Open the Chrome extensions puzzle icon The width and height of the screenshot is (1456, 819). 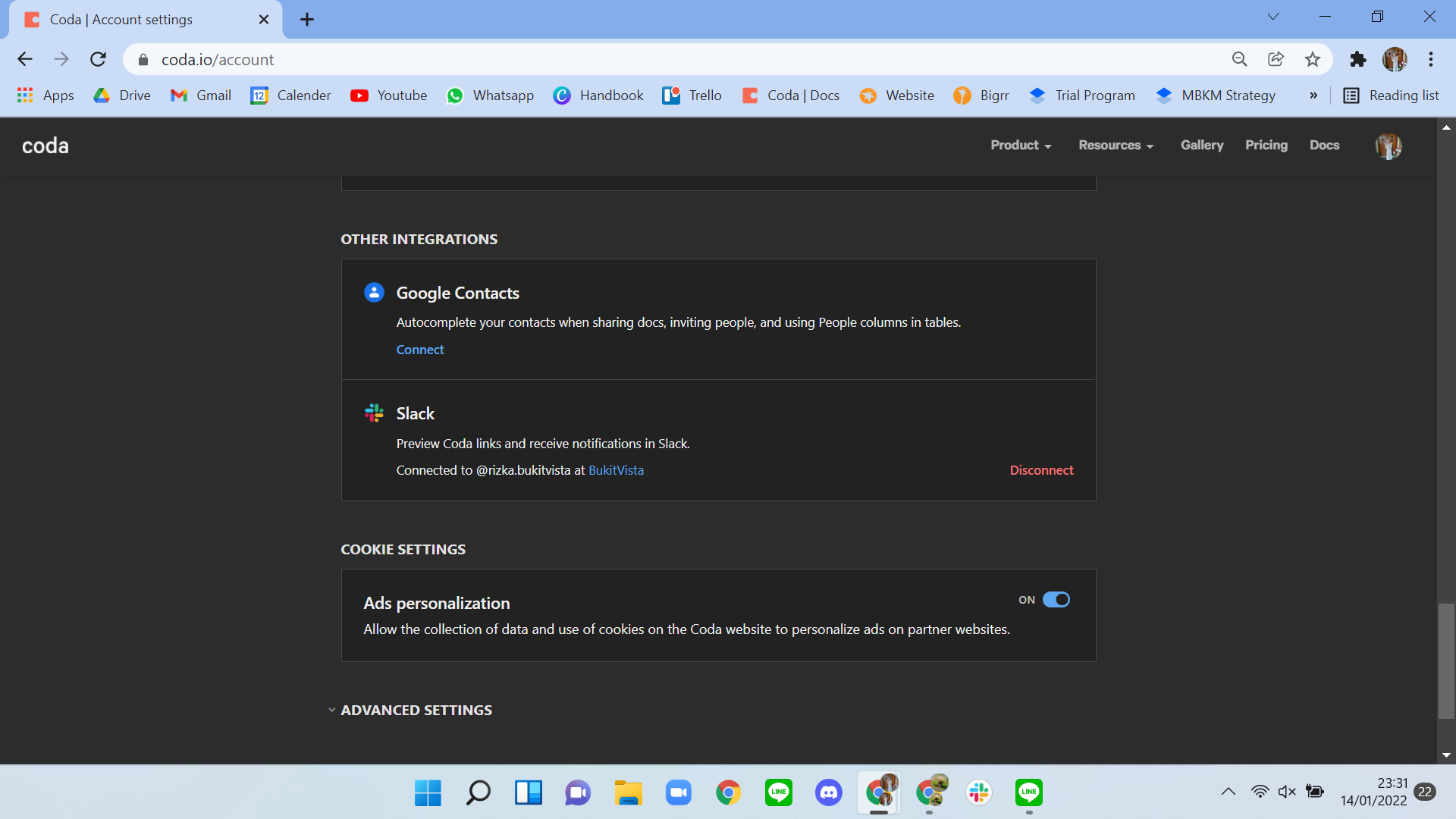tap(1357, 59)
